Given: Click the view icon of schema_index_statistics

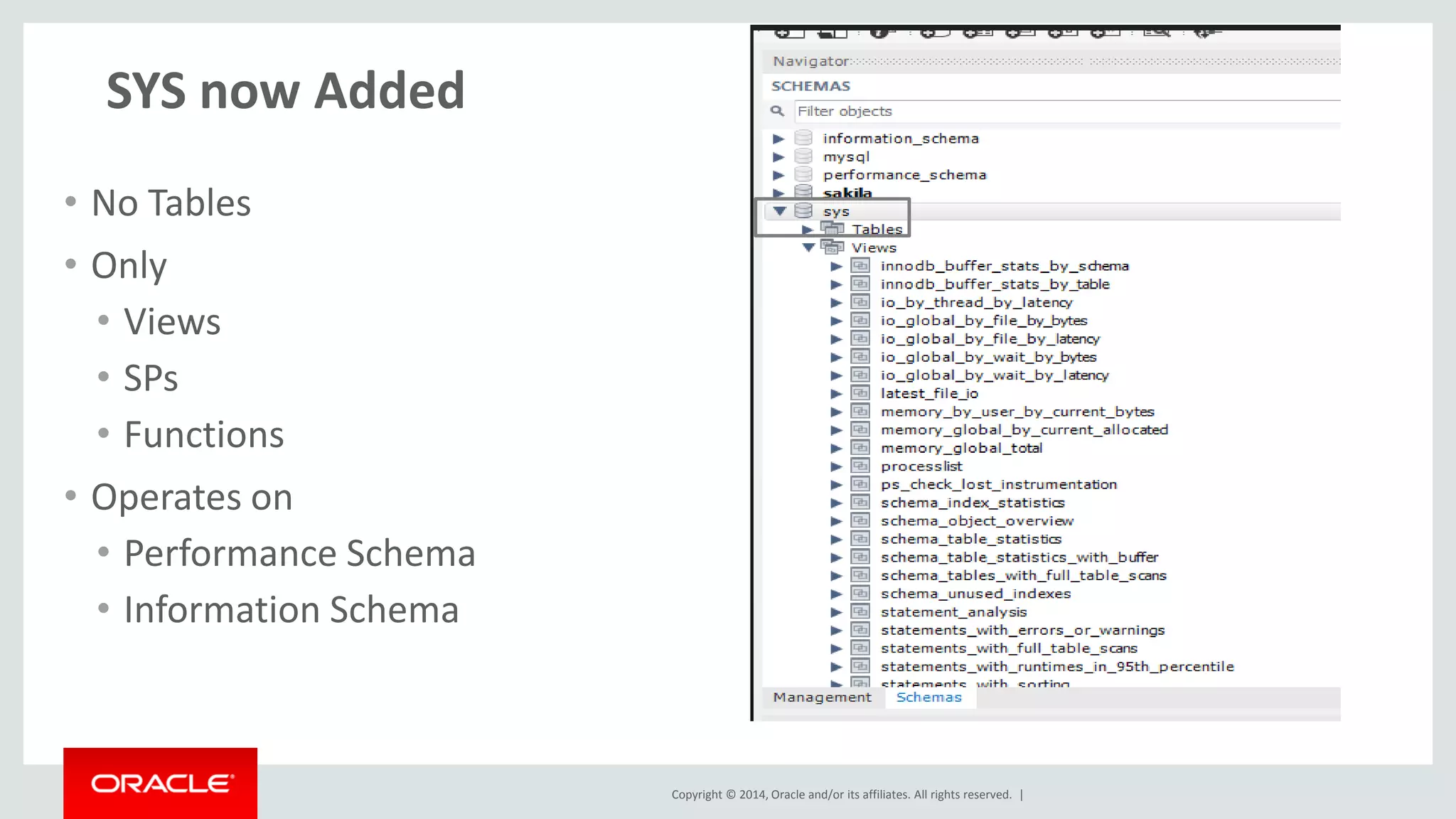Looking at the screenshot, I should (860, 502).
